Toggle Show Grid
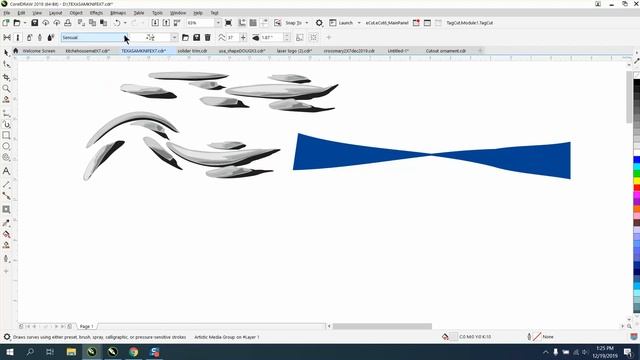The image size is (640, 360). (x=253, y=23)
